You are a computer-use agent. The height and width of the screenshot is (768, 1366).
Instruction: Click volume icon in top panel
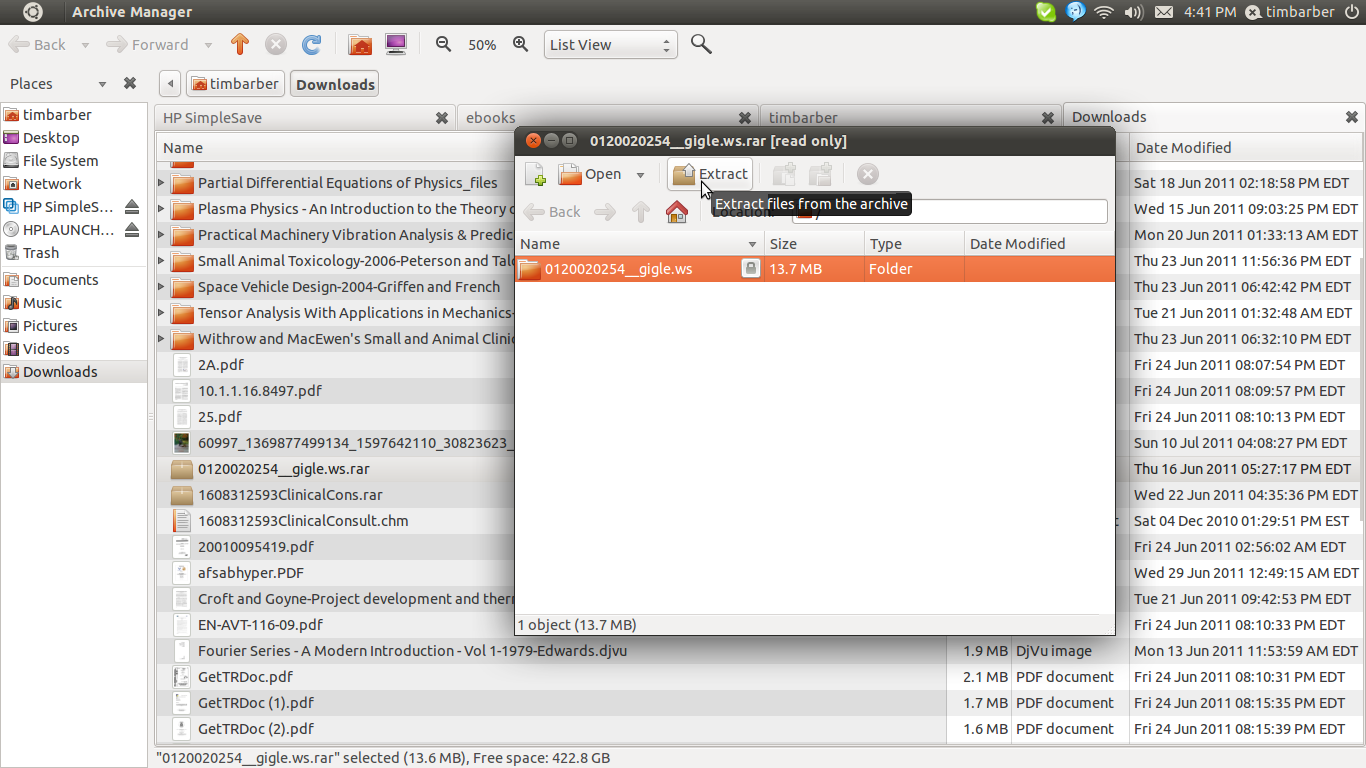point(1133,12)
